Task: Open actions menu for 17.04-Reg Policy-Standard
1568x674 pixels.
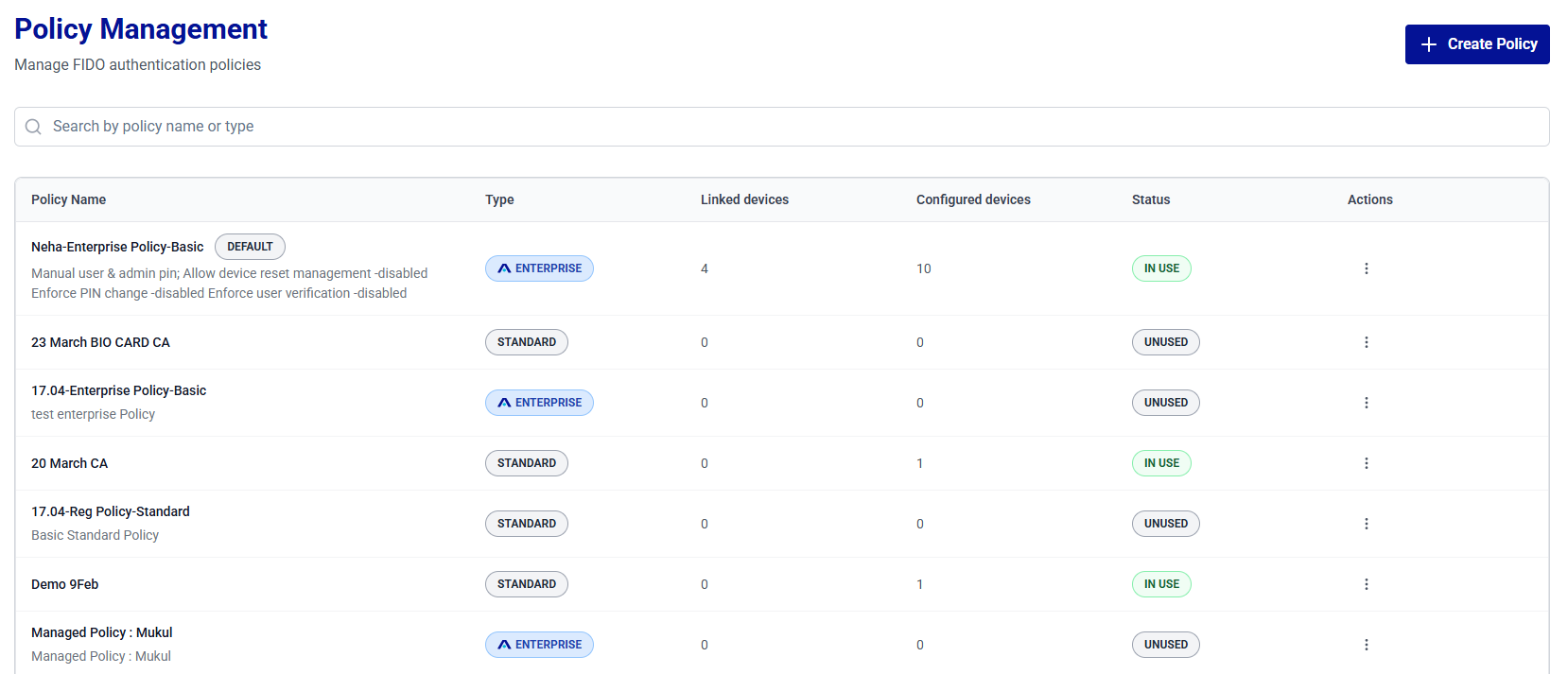Action: (x=1366, y=524)
